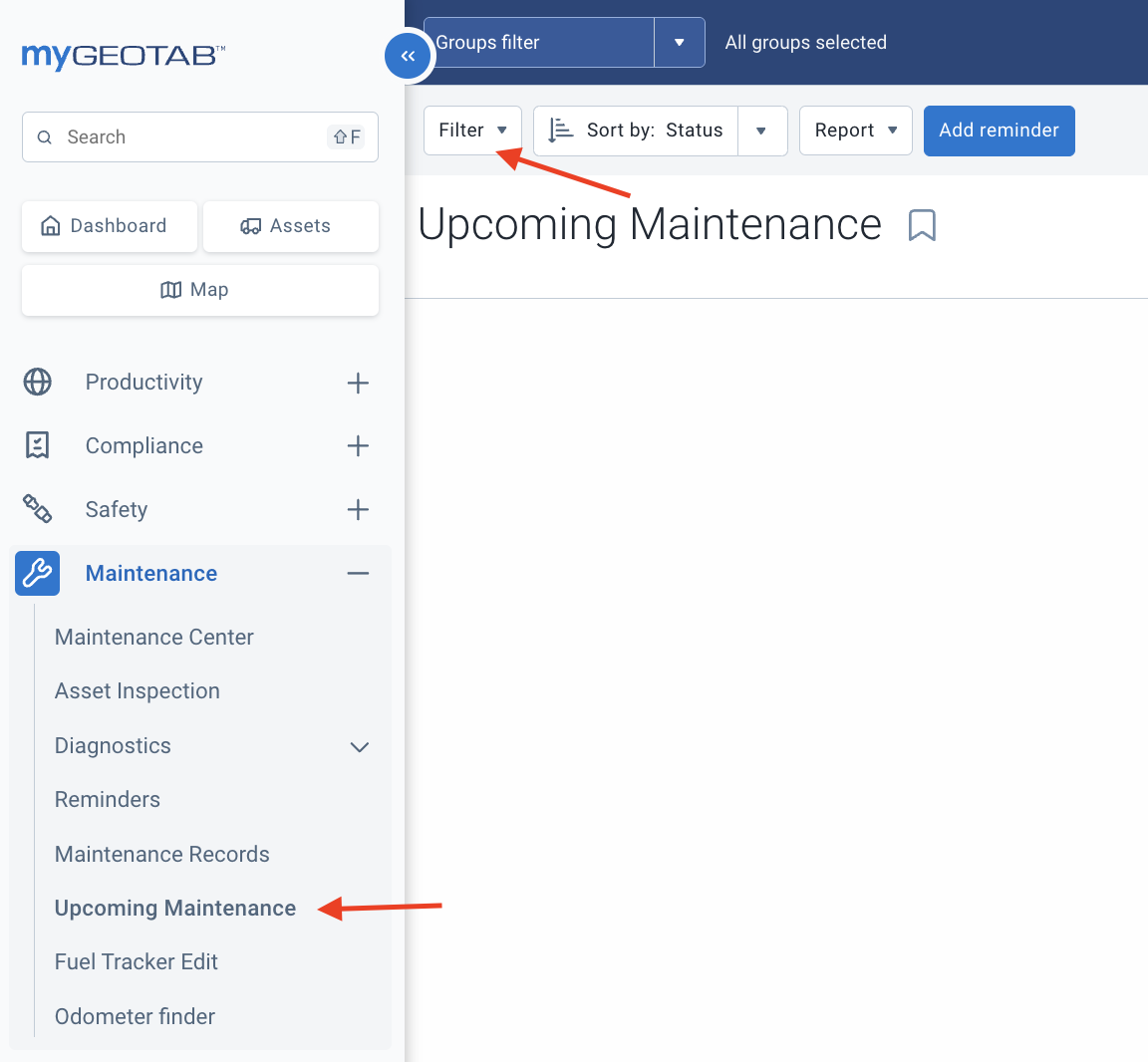Open Maintenance Records in the menu
Screen dimensions: 1148x1062
(x=161, y=854)
